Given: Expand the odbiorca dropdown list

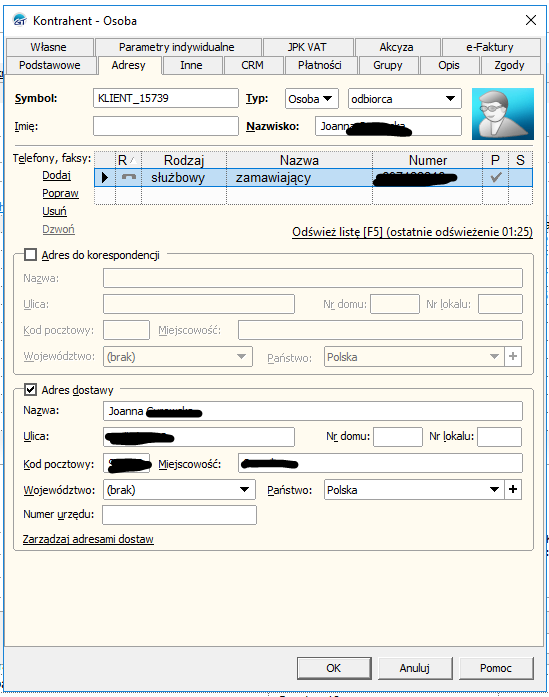Looking at the screenshot, I should tap(405, 99).
